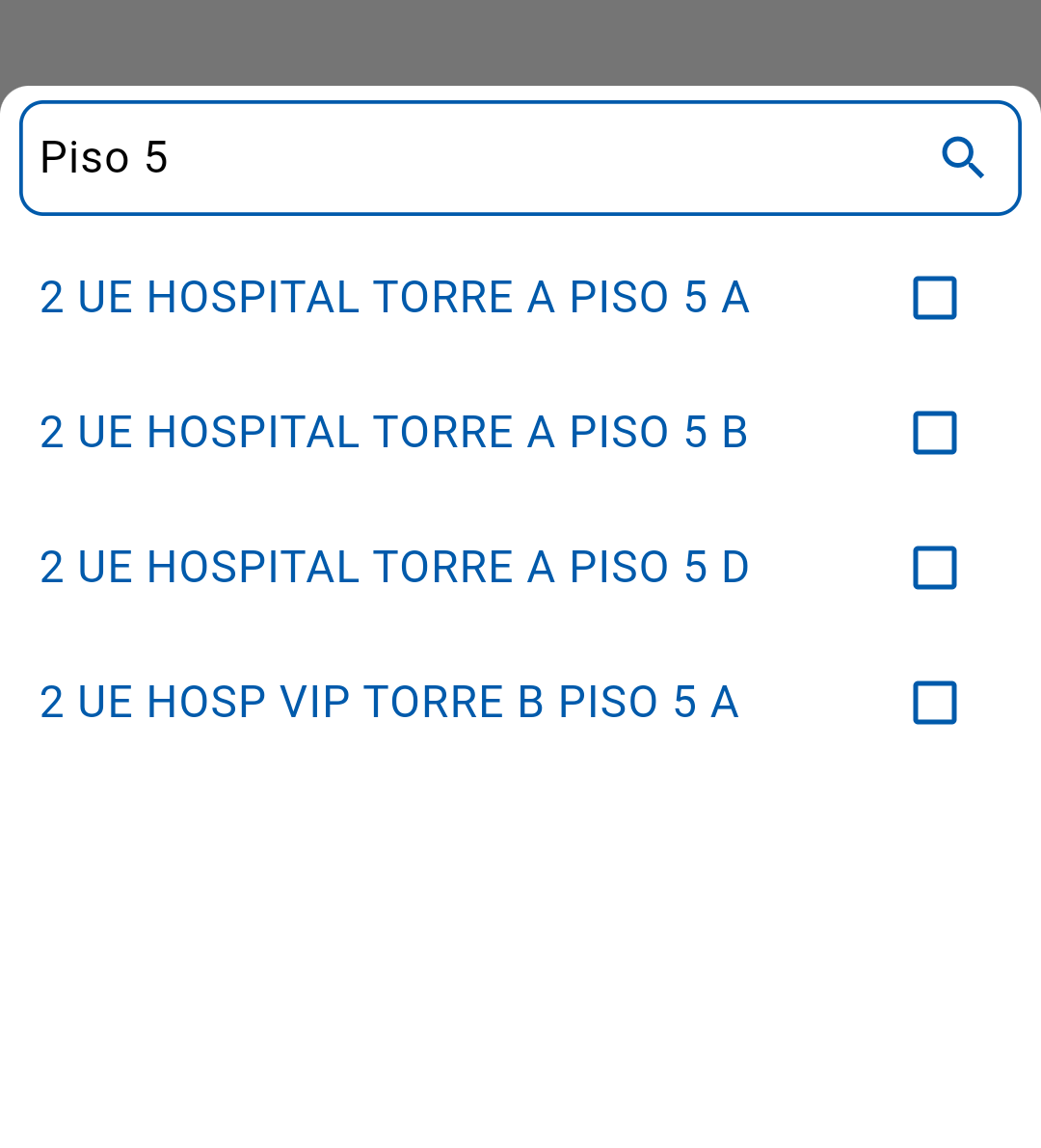Image resolution: width=1041 pixels, height=1148 pixels.
Task: Pick the '2 UE HOSPITAL TORRE A PISO 5 B' label
Action: tap(394, 433)
